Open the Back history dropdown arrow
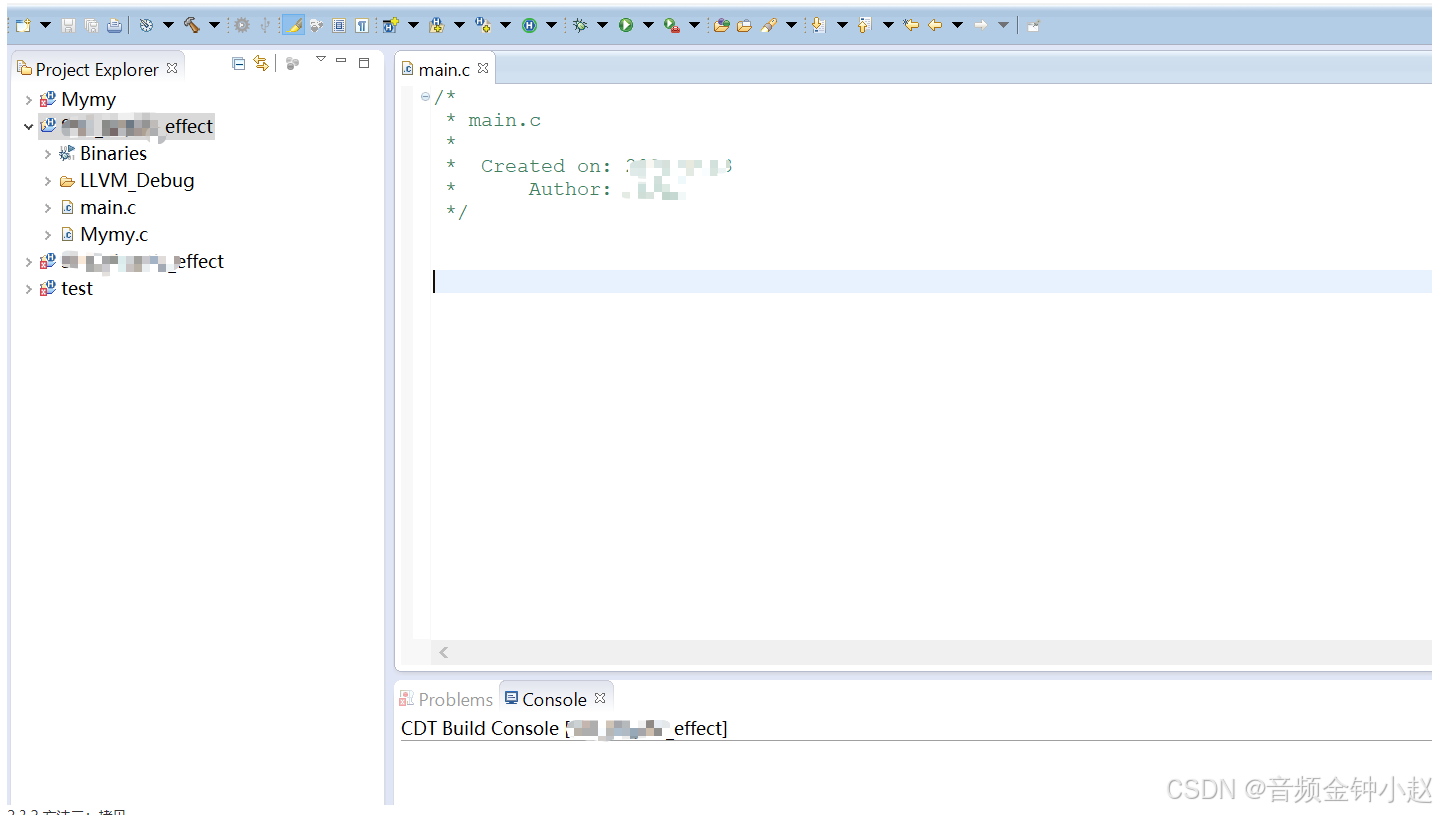The image size is (1437, 815). tap(957, 25)
